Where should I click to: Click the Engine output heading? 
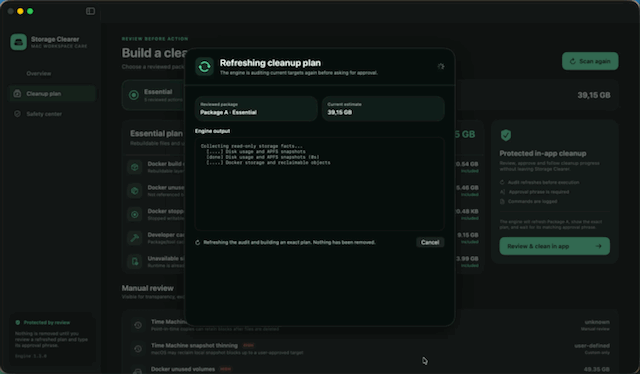[212, 131]
